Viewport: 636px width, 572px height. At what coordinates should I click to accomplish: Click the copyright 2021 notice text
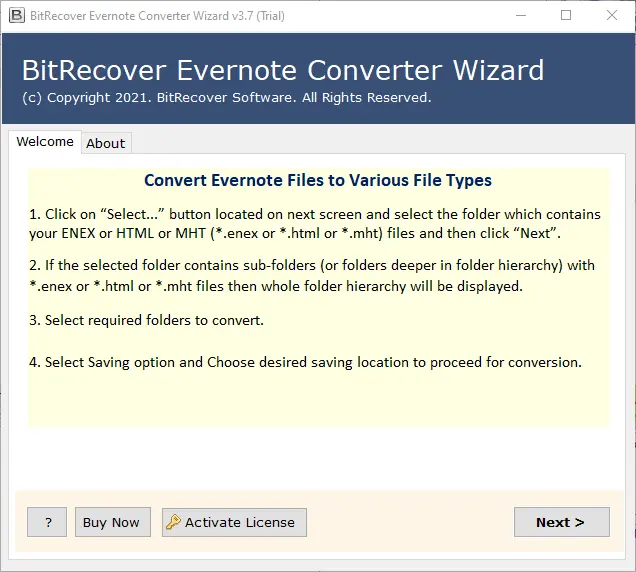[x=226, y=98]
